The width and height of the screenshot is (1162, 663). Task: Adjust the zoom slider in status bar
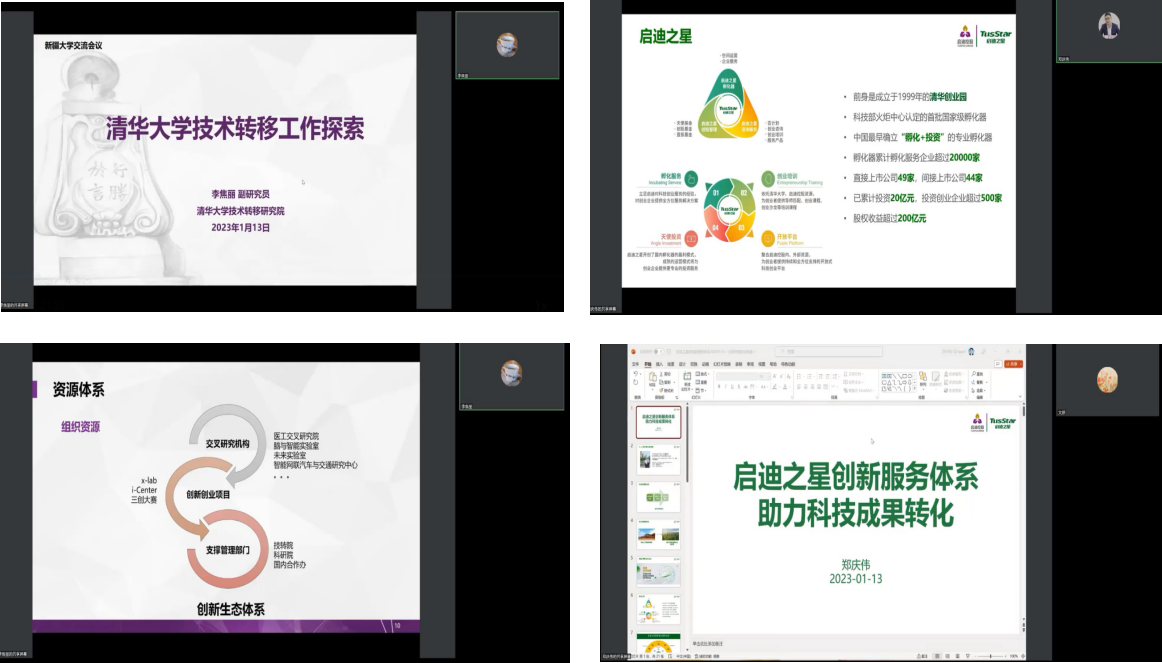coord(992,656)
